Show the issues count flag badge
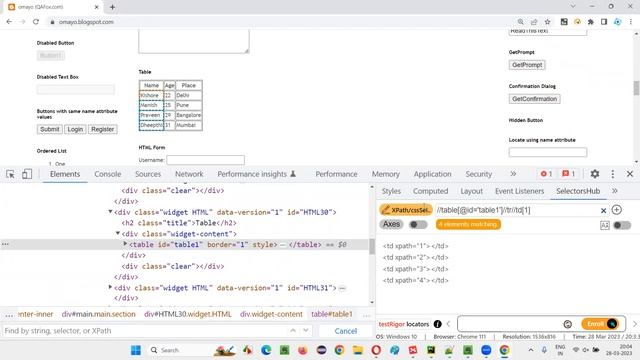The height and width of the screenshot is (360, 640). click(569, 174)
